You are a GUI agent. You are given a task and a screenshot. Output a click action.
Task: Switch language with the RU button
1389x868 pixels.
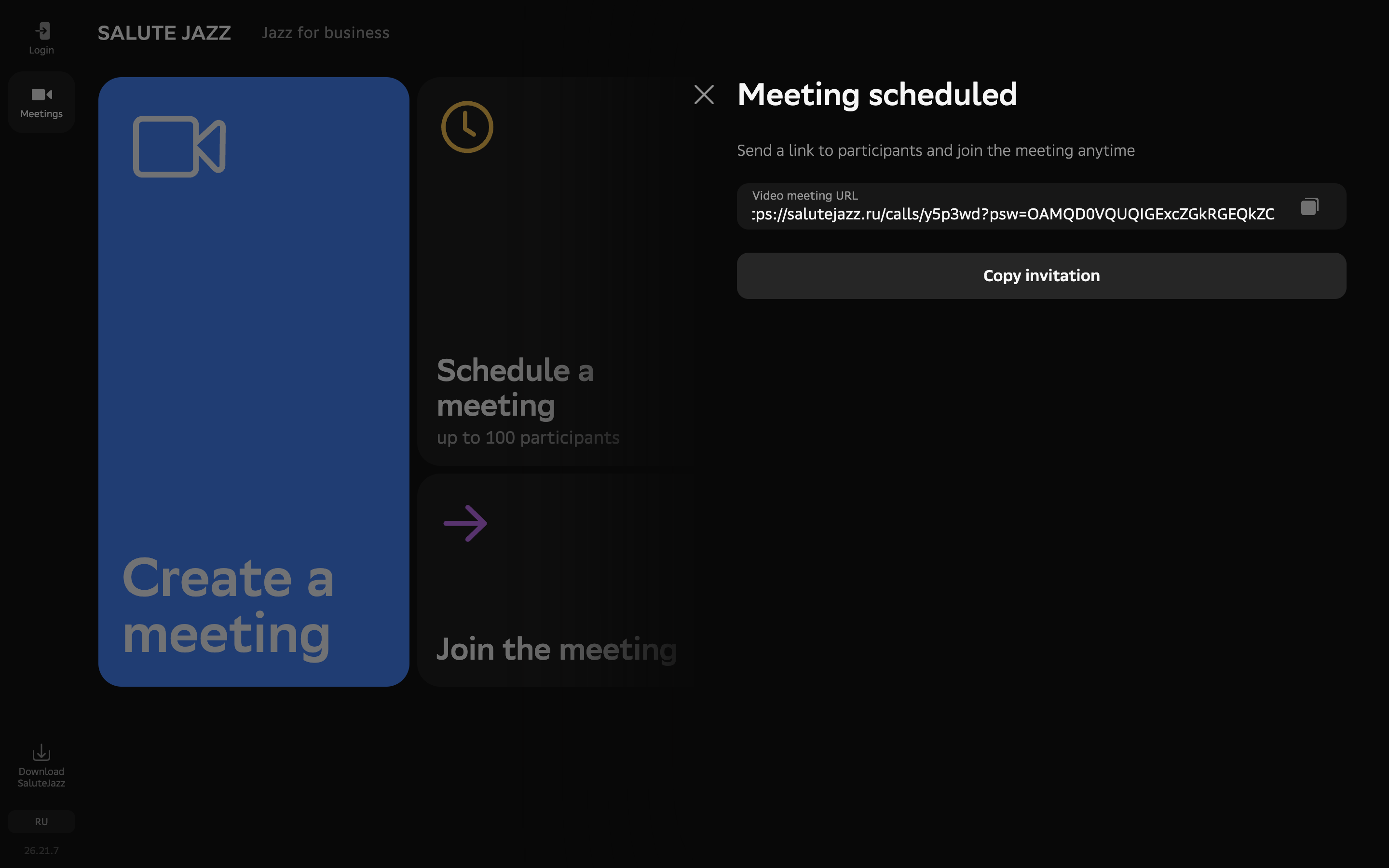(x=41, y=822)
